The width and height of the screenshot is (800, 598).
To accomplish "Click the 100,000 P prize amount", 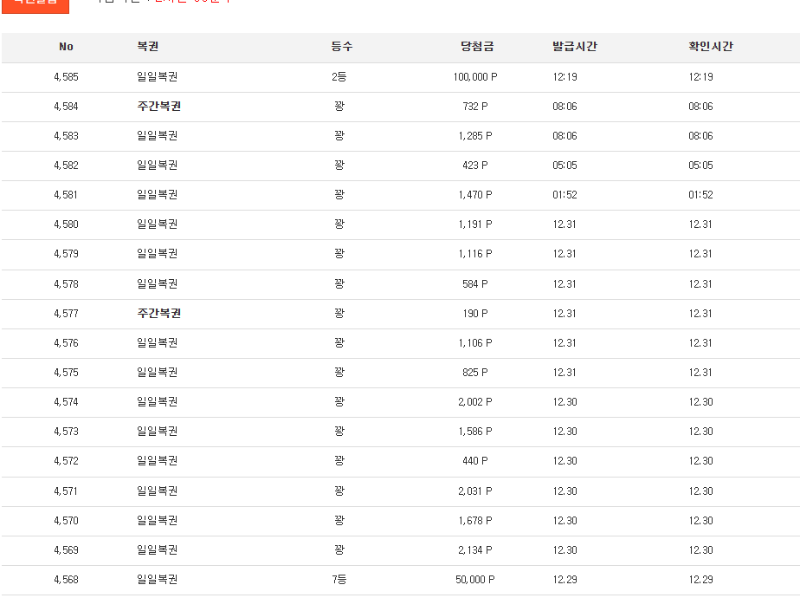I will coord(475,77).
